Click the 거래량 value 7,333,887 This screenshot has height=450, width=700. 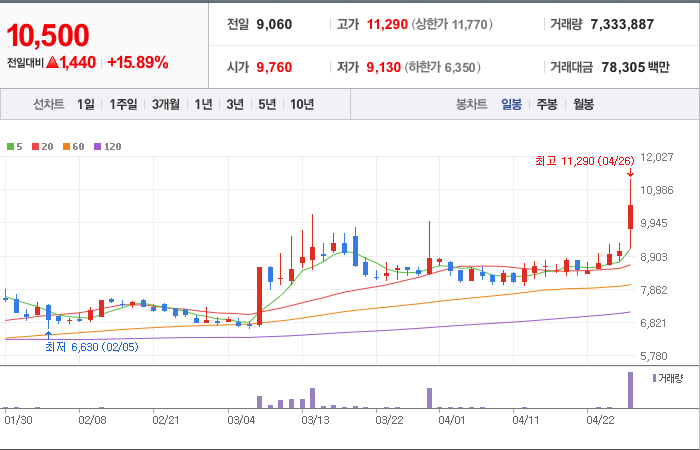pos(622,24)
